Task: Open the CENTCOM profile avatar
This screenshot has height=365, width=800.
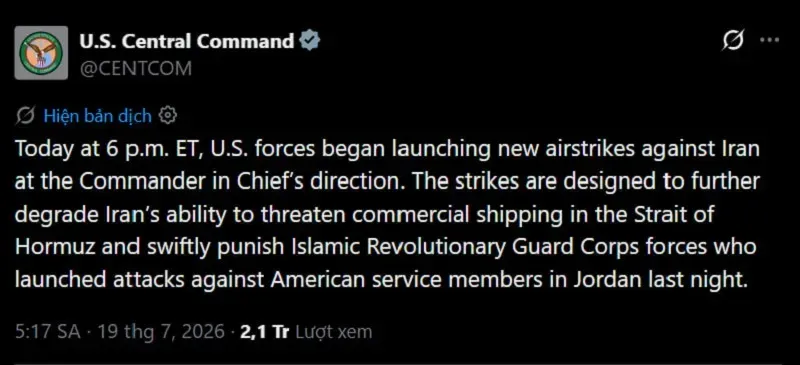Action: coord(41,53)
